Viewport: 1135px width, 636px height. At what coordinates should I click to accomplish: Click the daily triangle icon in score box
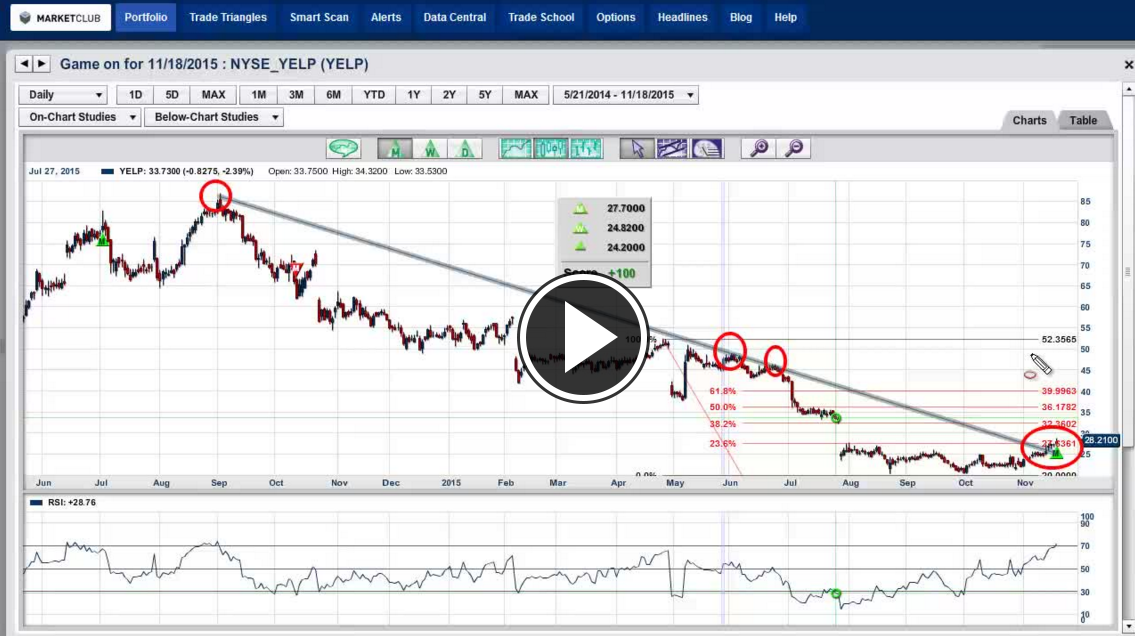(x=581, y=247)
